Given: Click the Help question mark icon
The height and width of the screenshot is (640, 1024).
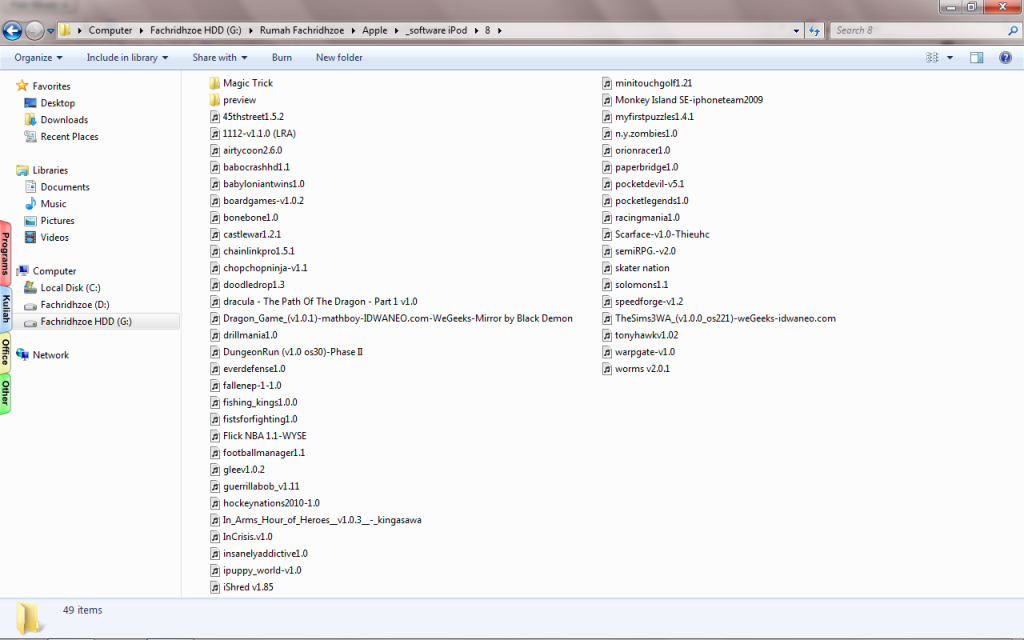Looking at the screenshot, I should click(x=1005, y=57).
